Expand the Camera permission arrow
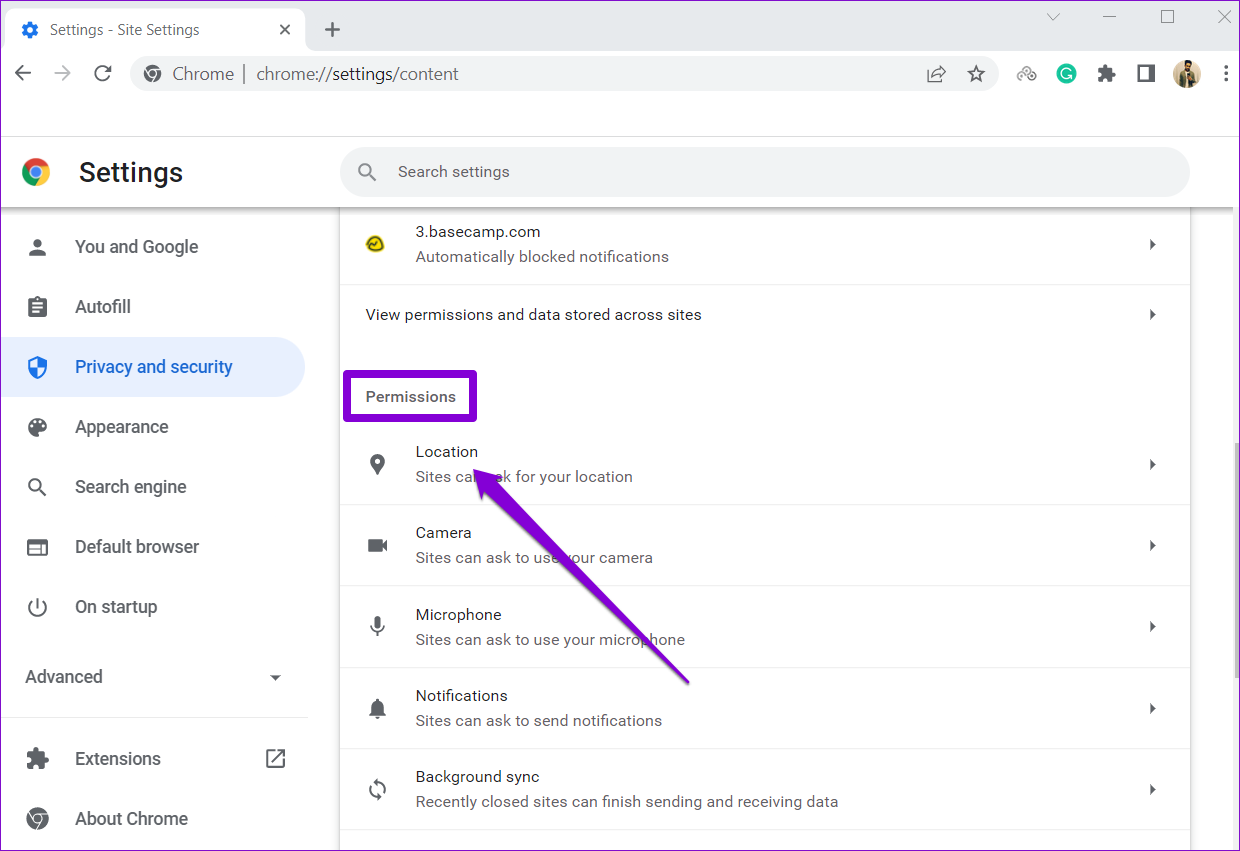 pos(1152,546)
